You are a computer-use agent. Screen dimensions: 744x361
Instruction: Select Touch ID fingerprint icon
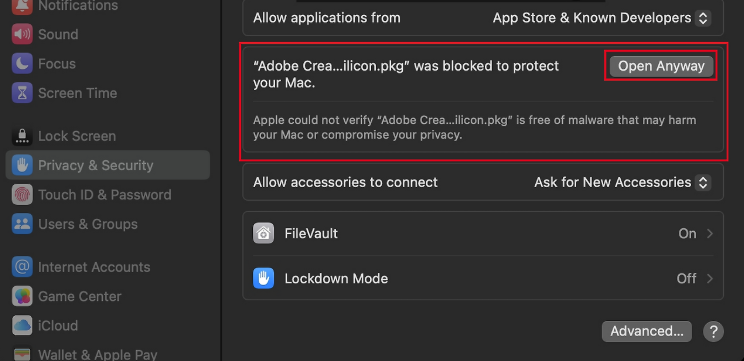22,195
